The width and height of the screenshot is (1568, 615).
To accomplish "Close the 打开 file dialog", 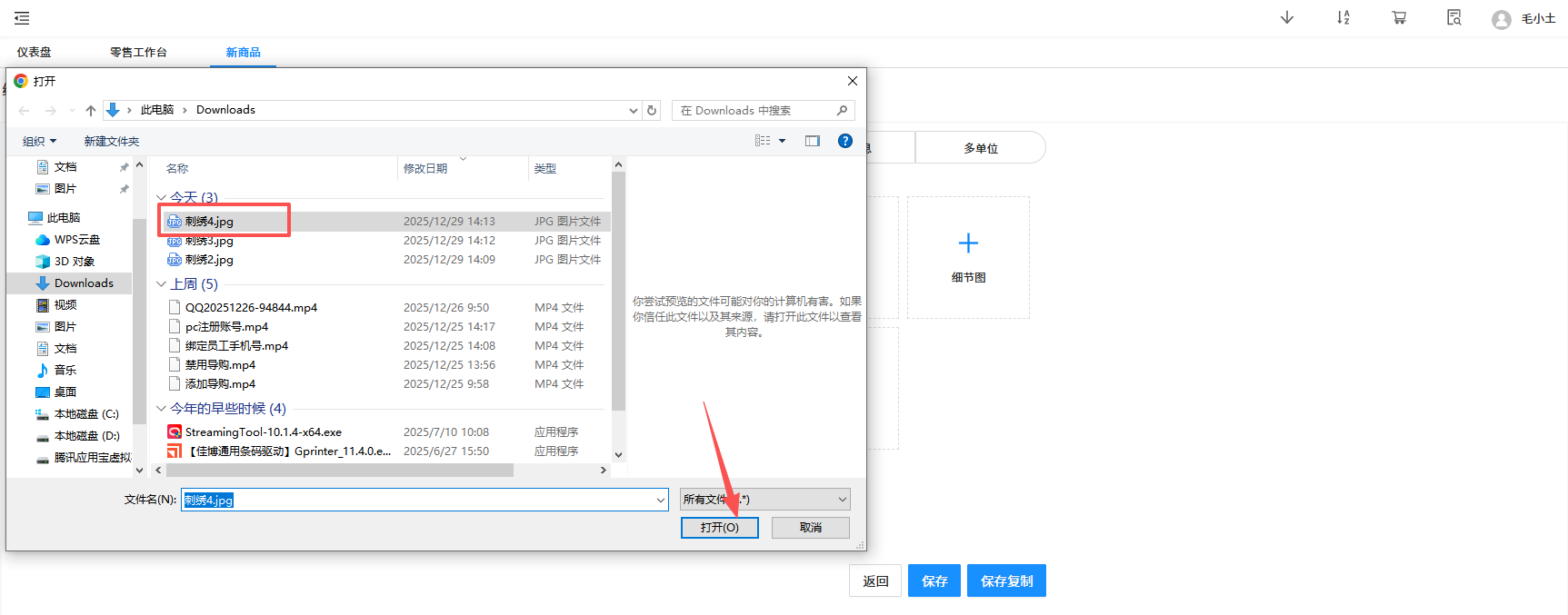I will point(853,81).
